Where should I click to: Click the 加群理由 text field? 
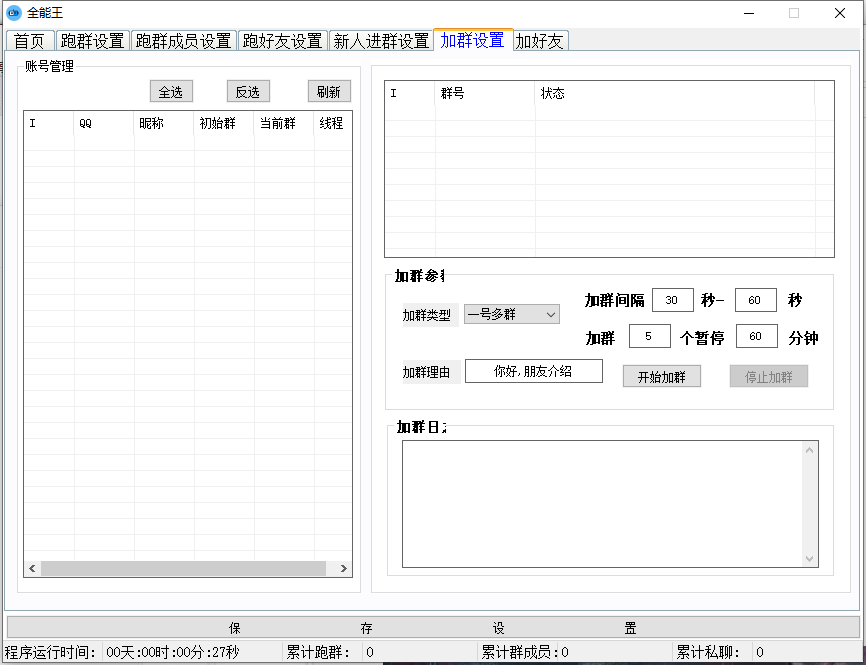click(x=534, y=371)
